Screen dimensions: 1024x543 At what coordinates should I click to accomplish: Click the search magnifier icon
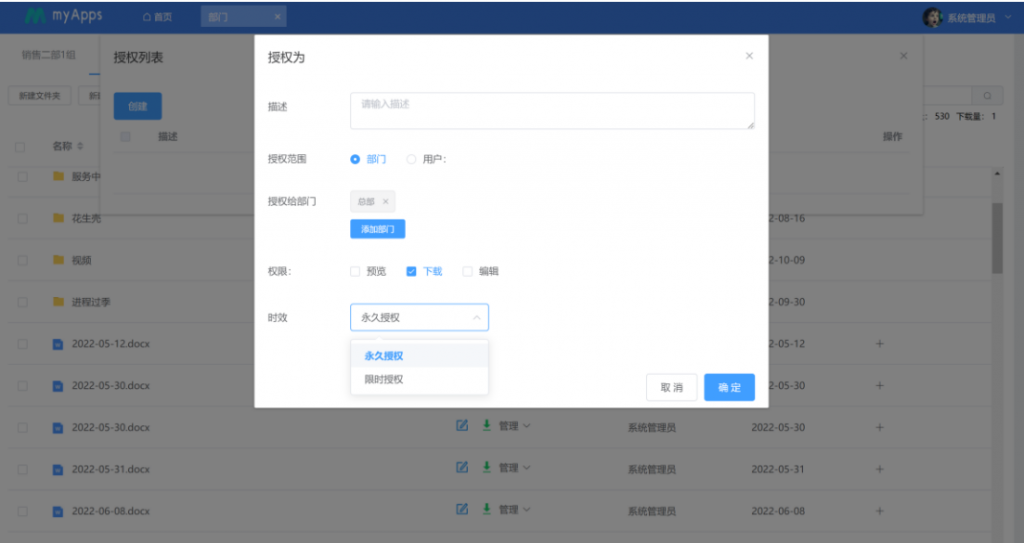coord(987,96)
